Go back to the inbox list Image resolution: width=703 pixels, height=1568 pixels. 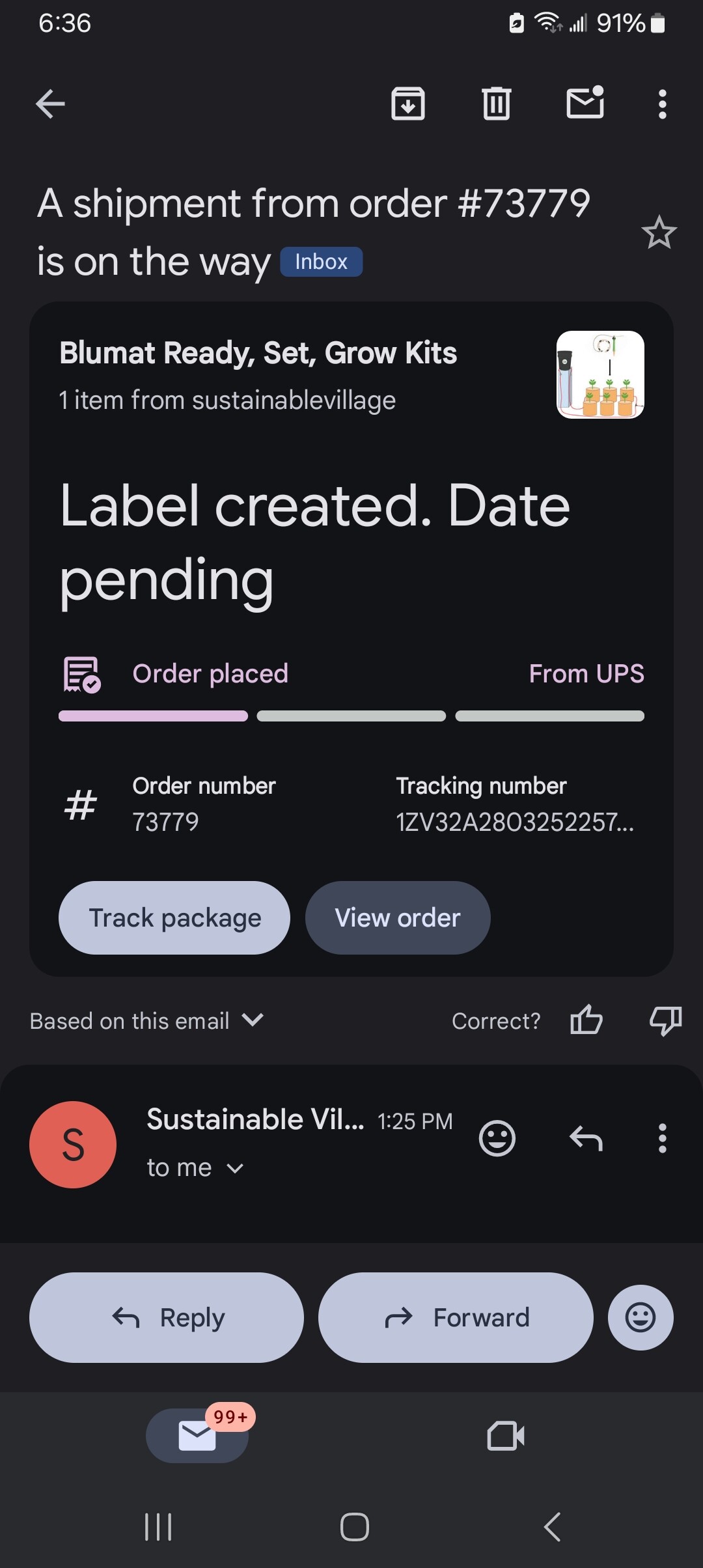[50, 104]
